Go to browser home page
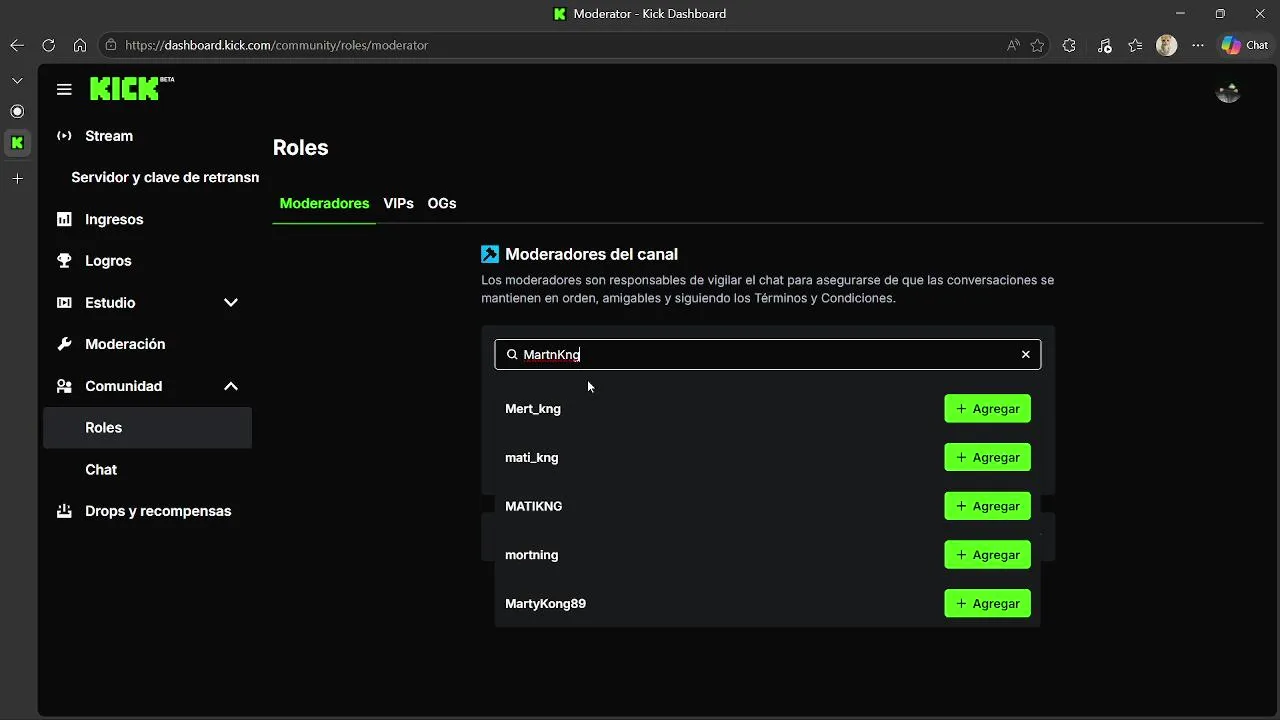Viewport: 1280px width, 720px height. 80,45
